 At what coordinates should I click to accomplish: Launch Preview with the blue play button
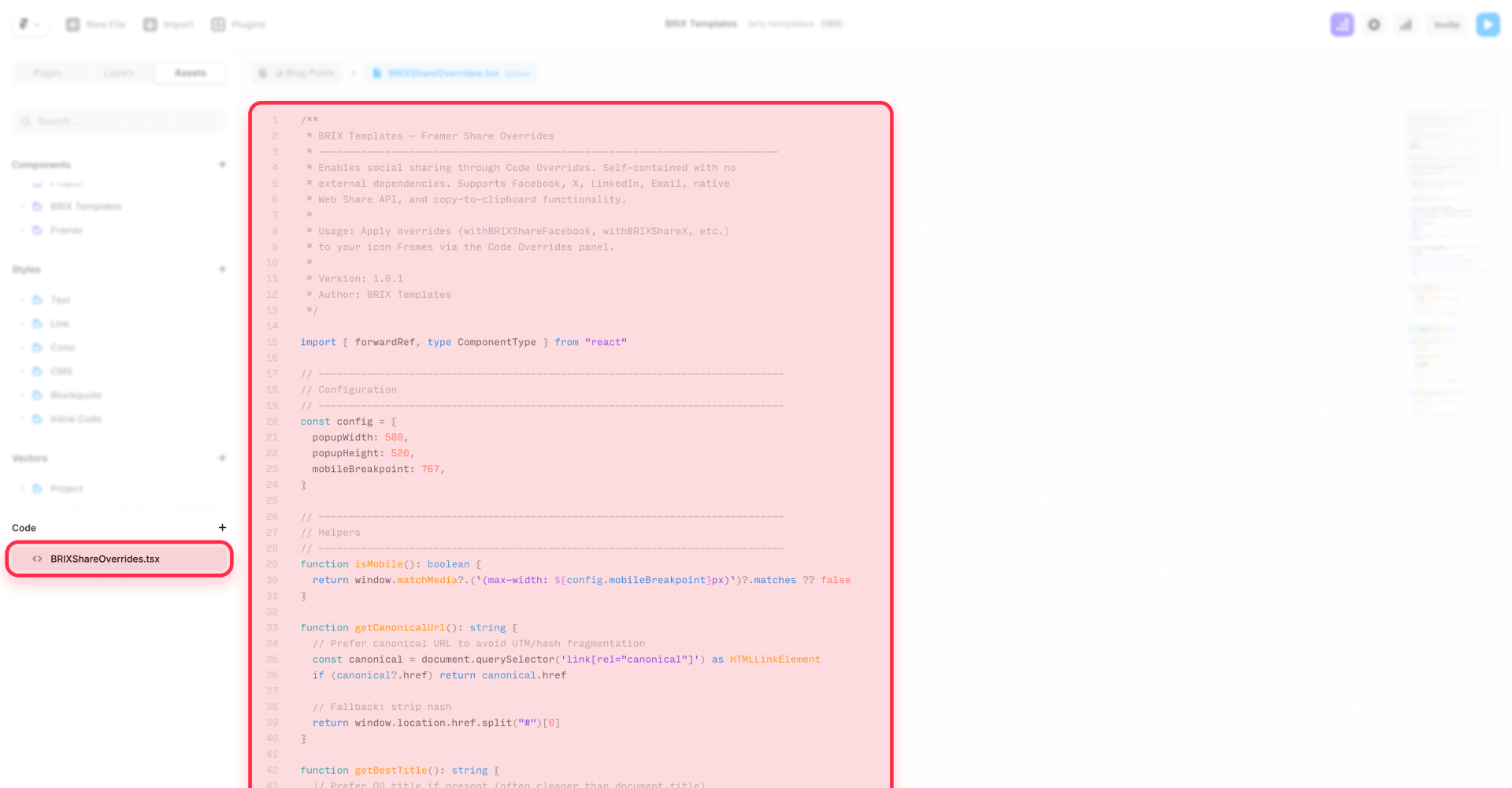point(1488,24)
